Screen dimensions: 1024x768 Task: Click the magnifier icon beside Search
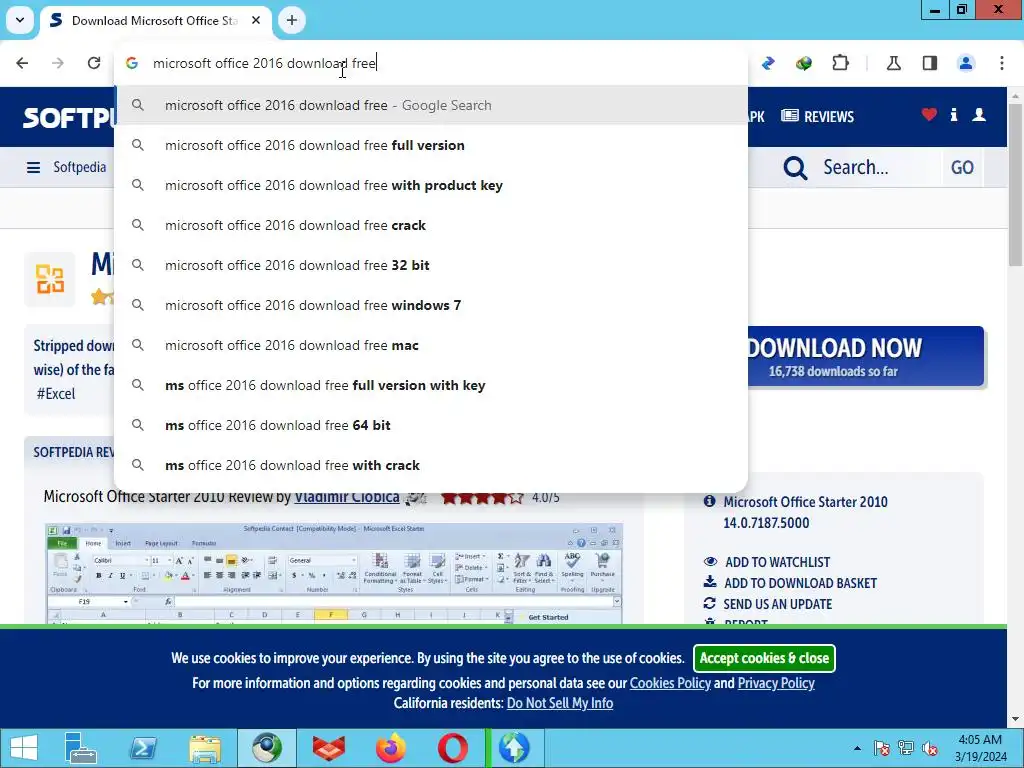(x=795, y=168)
